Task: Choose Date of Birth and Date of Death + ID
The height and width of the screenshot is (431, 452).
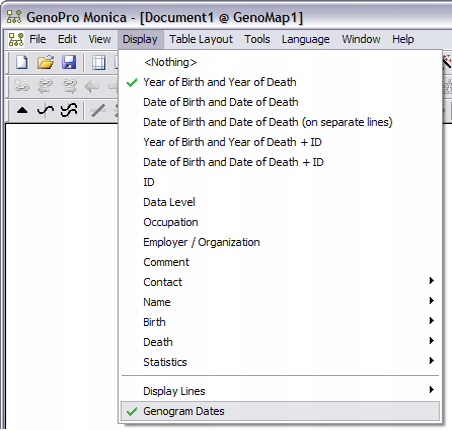Action: point(280,162)
